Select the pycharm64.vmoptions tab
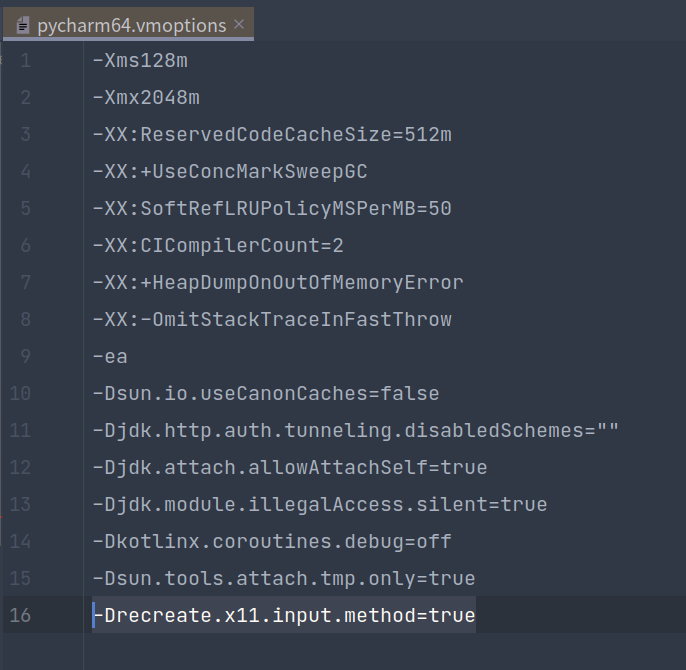This screenshot has height=670, width=686. pyautogui.click(x=128, y=24)
